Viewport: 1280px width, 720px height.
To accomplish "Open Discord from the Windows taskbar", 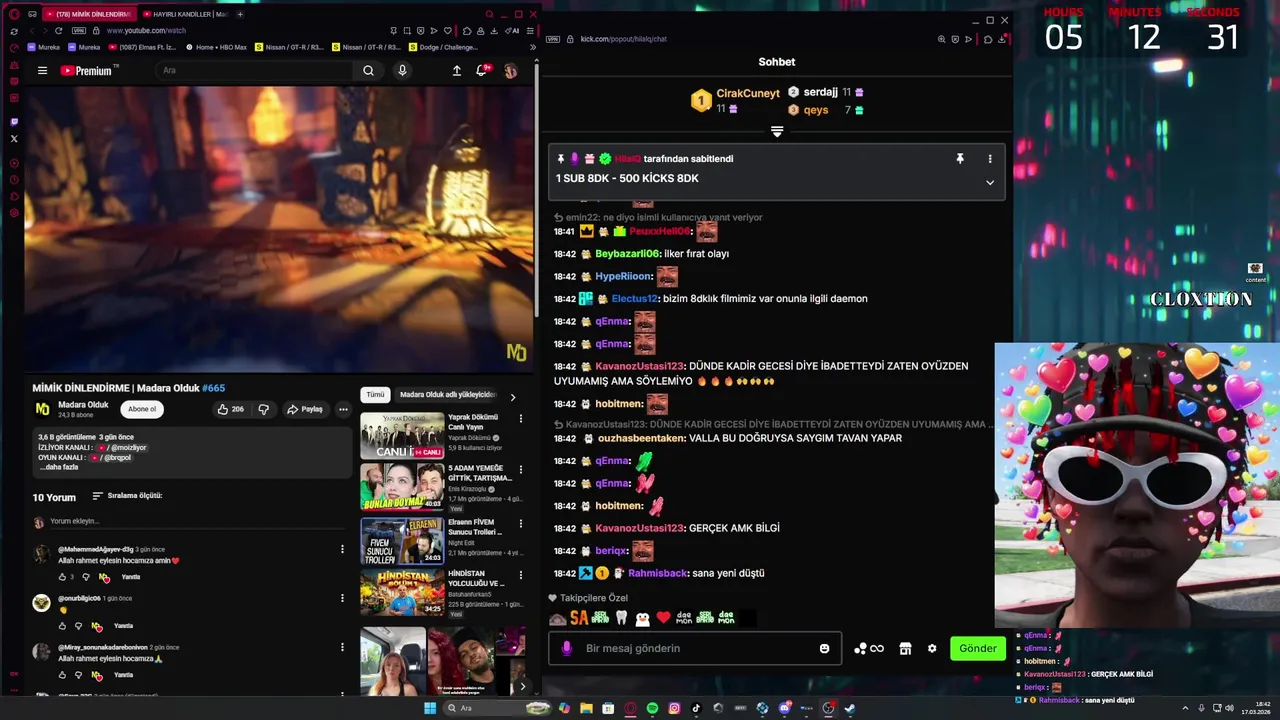I will coord(785,708).
